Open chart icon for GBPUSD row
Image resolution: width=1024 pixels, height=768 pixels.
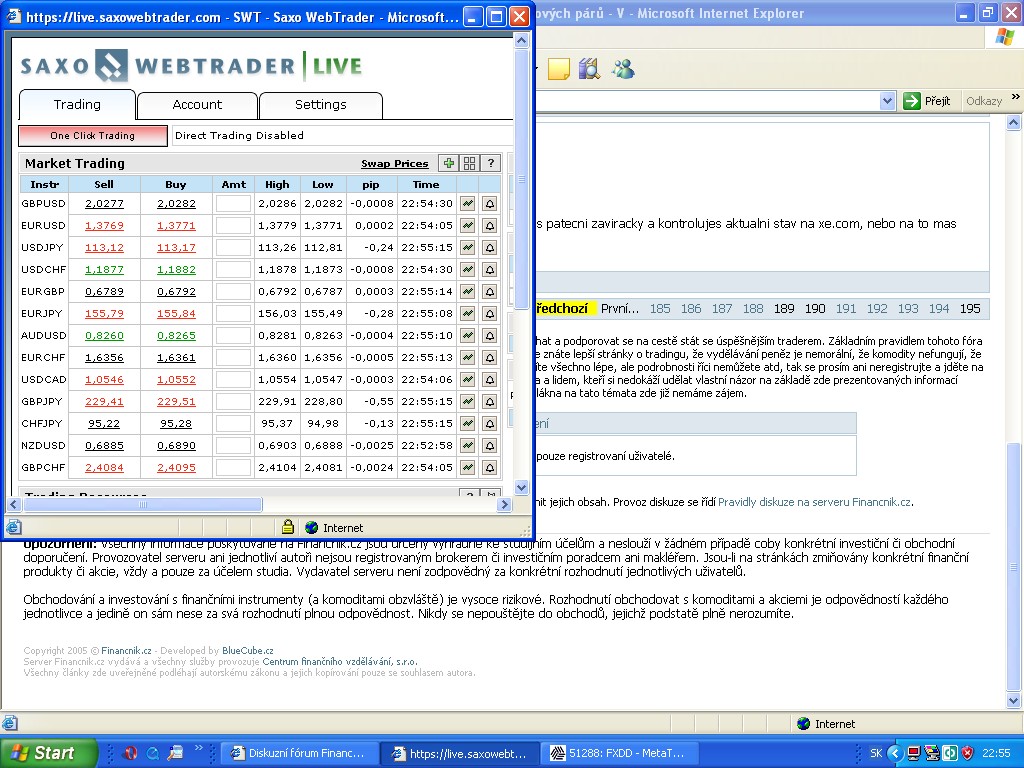click(x=468, y=204)
